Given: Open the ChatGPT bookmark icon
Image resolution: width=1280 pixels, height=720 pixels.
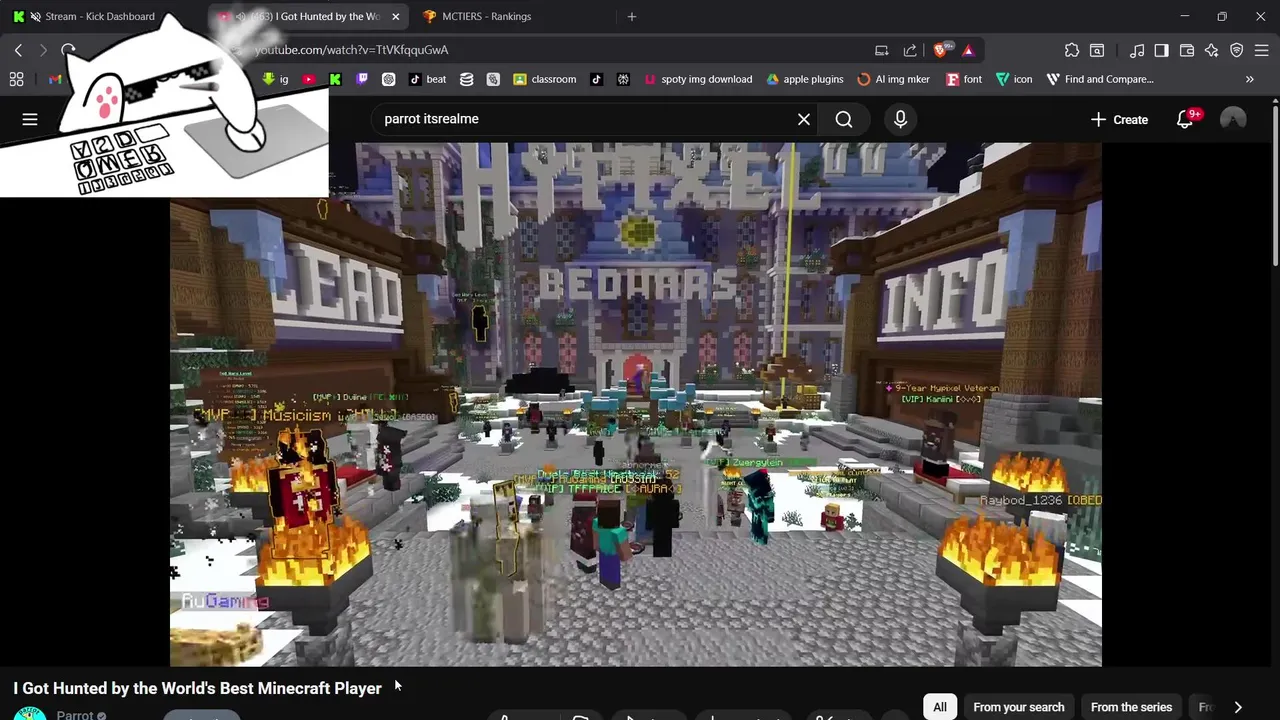Looking at the screenshot, I should tap(388, 79).
